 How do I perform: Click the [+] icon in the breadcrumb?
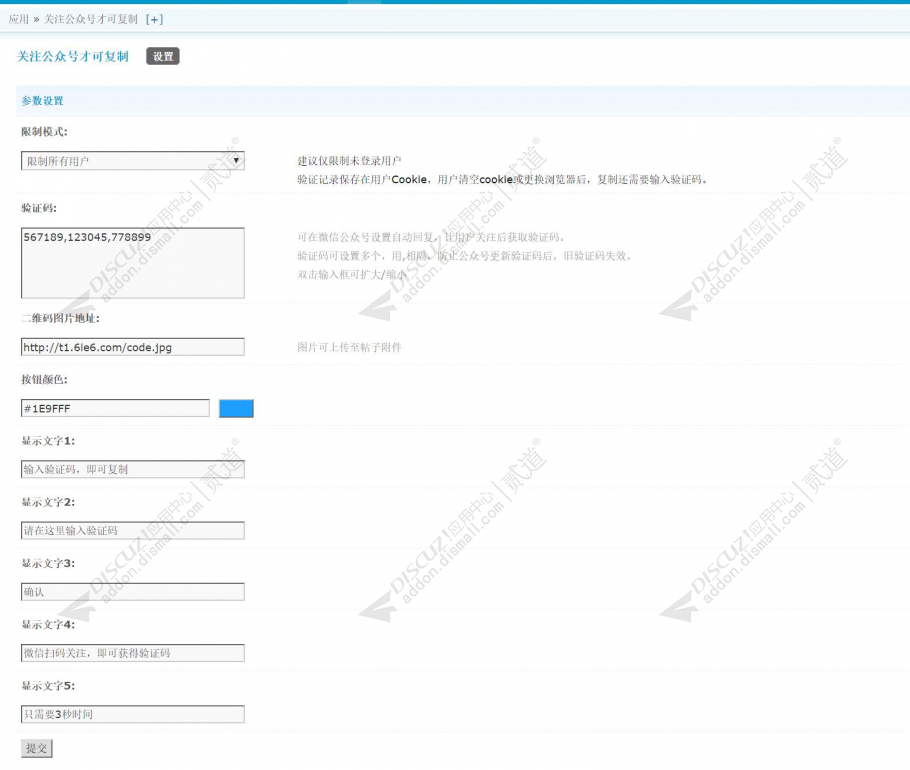pos(154,19)
